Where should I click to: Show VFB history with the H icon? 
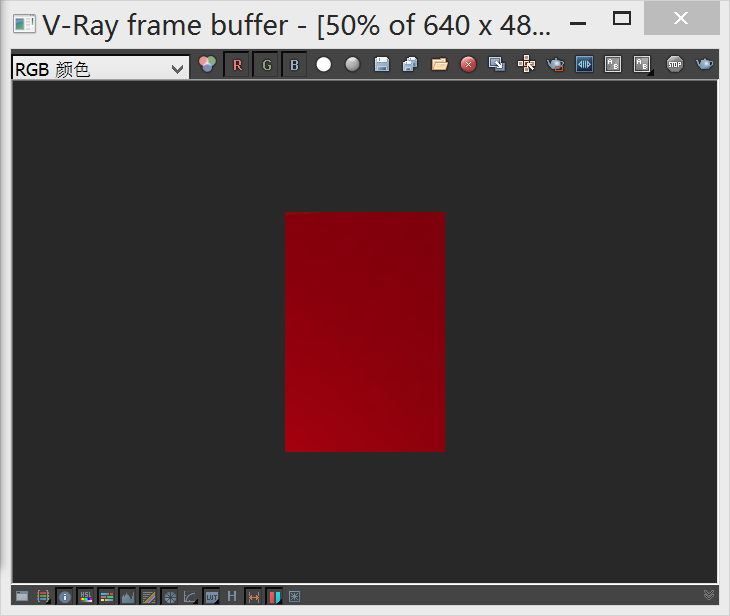[x=232, y=596]
